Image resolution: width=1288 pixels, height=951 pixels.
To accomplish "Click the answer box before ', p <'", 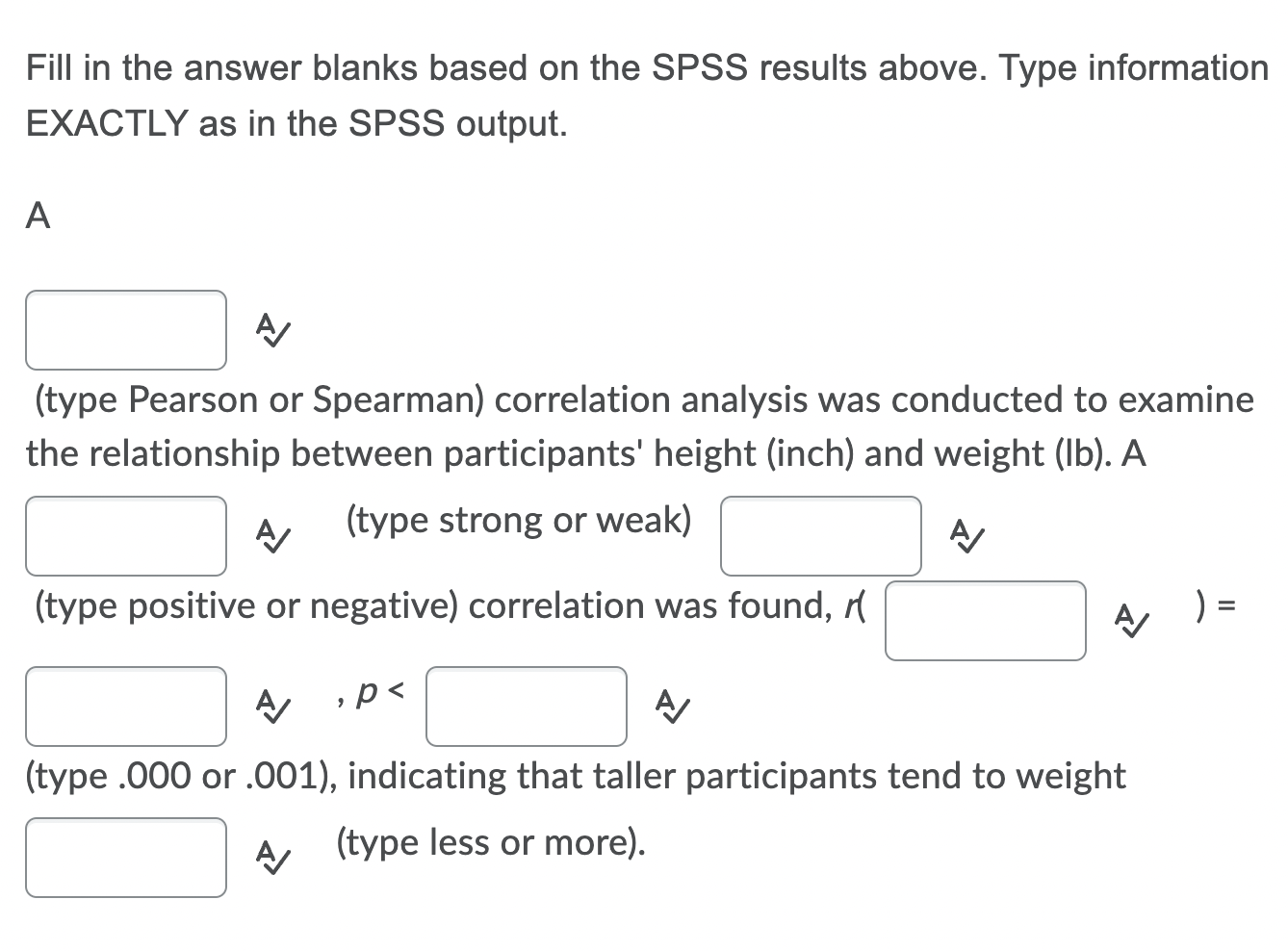I will point(125,707).
